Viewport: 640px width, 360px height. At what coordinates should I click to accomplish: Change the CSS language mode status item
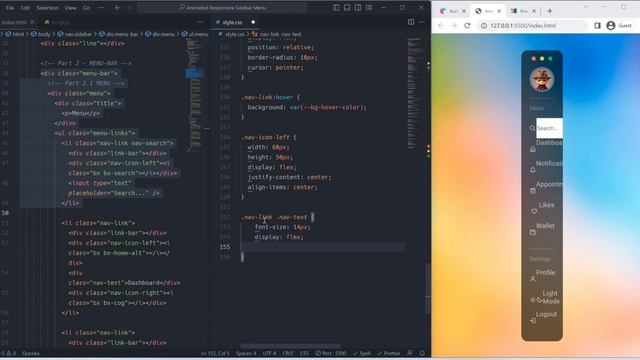tap(304, 353)
